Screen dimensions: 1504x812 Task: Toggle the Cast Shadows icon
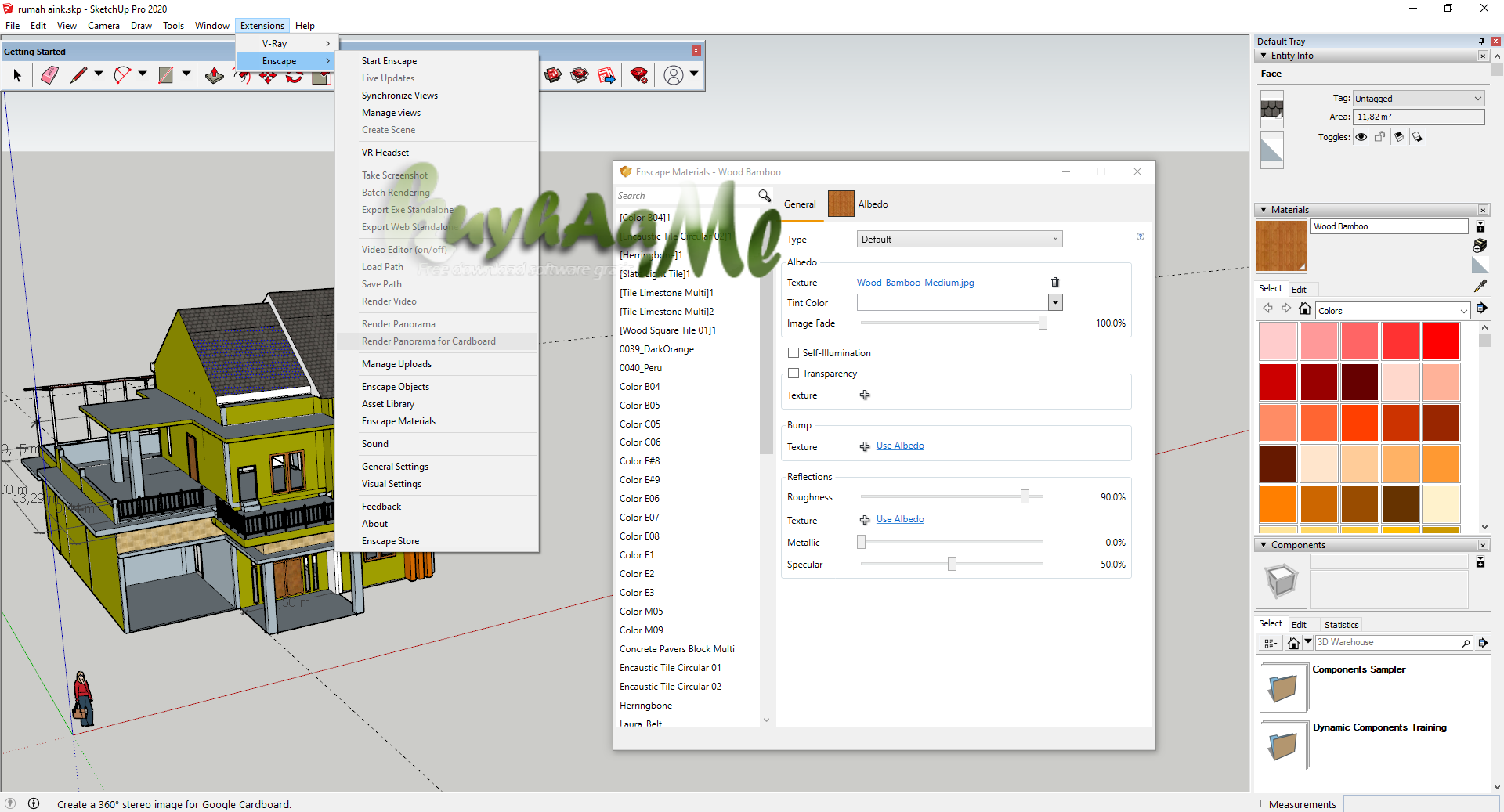click(1399, 137)
